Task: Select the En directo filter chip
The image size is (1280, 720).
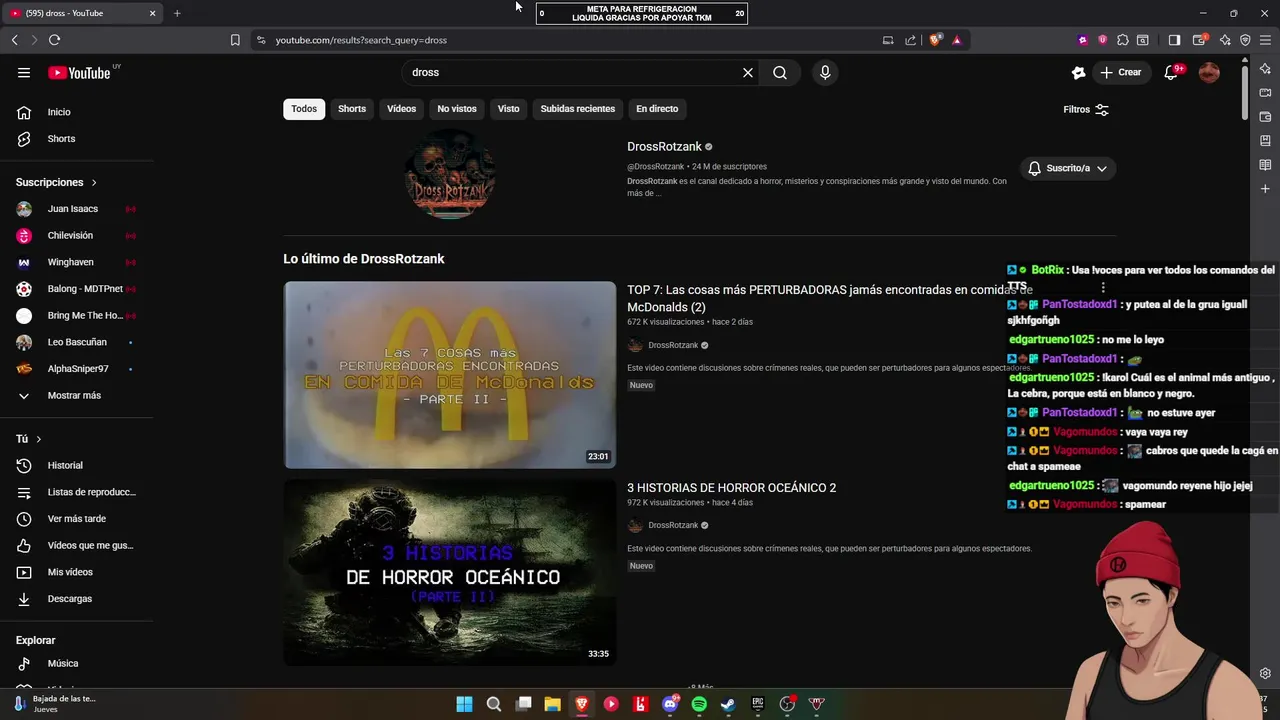Action: [657, 109]
